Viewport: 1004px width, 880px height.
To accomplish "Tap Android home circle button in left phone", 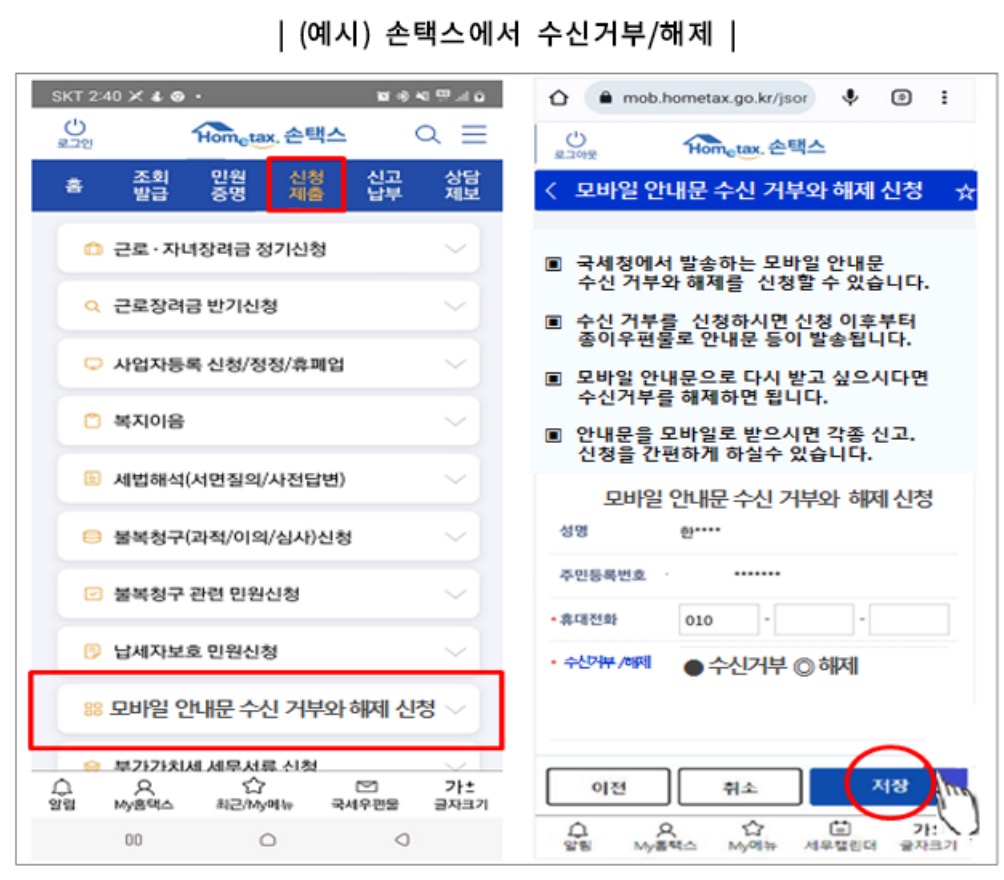I will [268, 839].
